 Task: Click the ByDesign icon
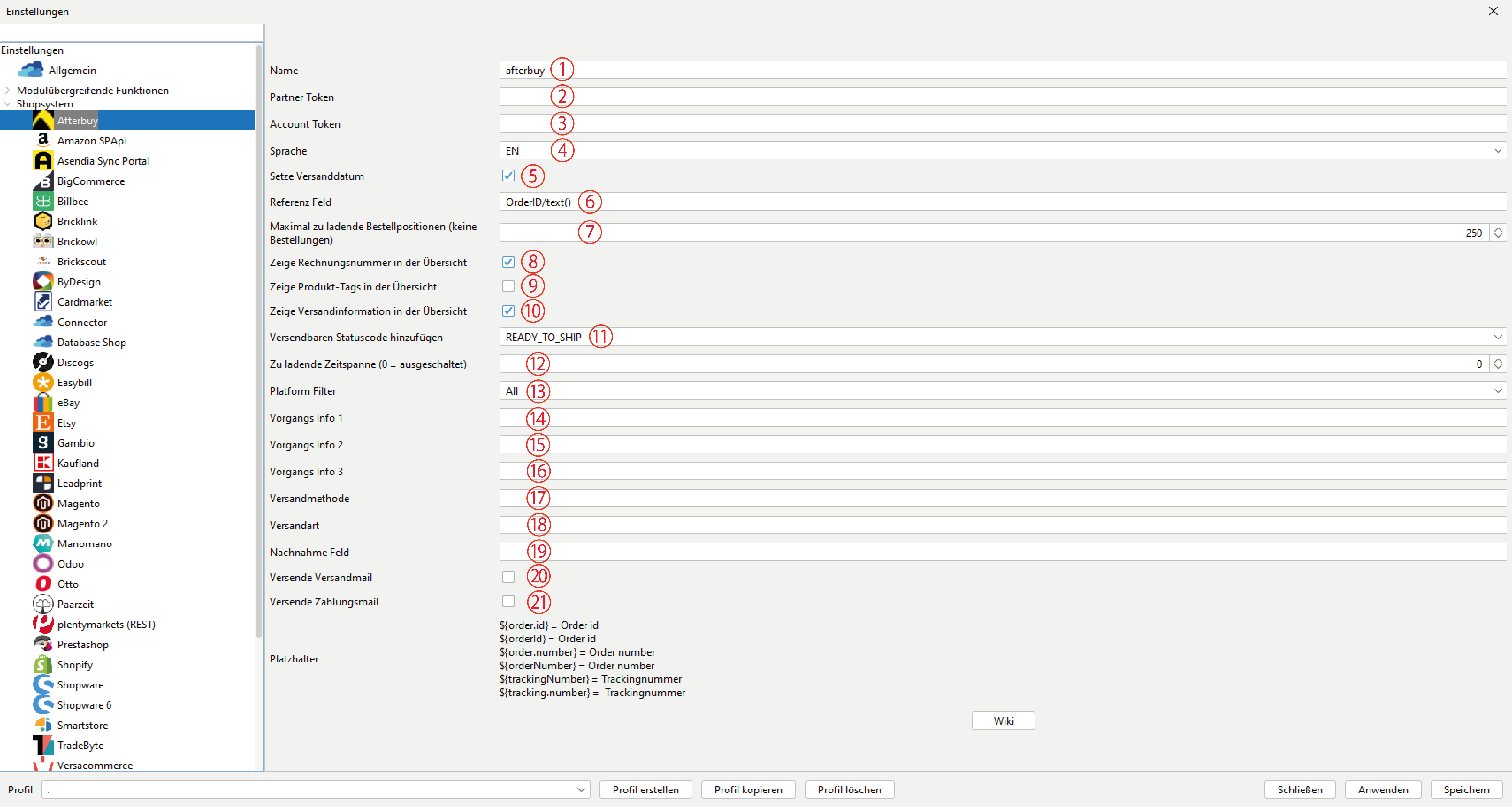pyautogui.click(x=43, y=281)
